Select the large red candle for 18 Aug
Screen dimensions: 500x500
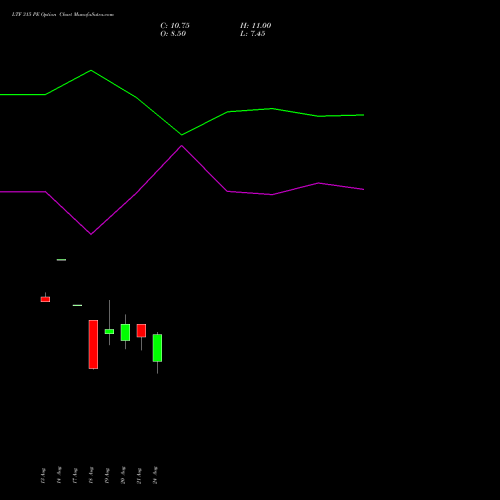pos(93,344)
